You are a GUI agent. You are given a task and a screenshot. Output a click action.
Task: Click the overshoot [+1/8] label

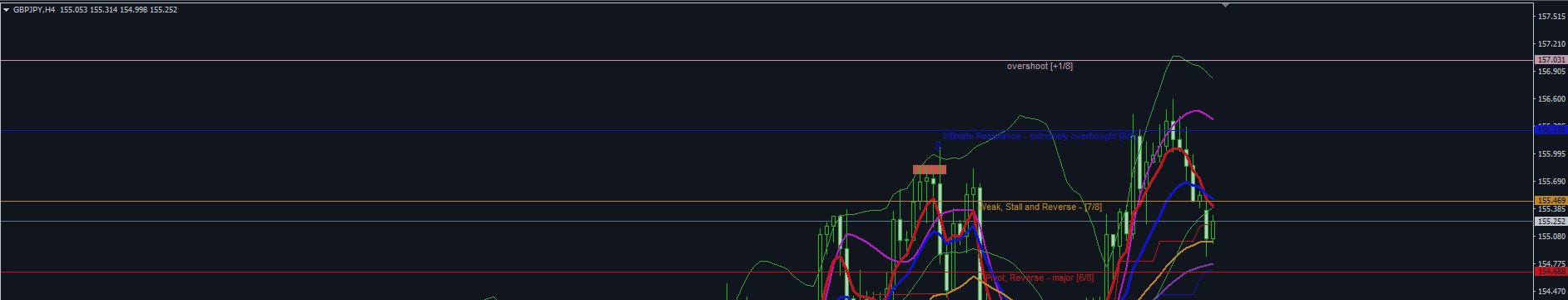tap(1040, 66)
